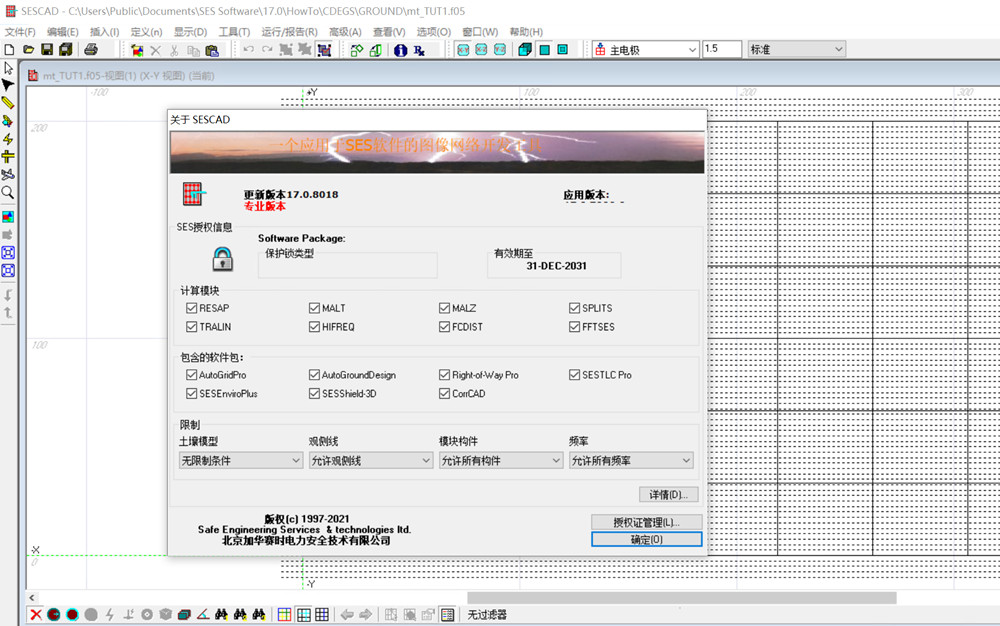Screen dimensions: 1000x626
Task: Toggle the RESAP checkbox
Action: click(x=191, y=308)
